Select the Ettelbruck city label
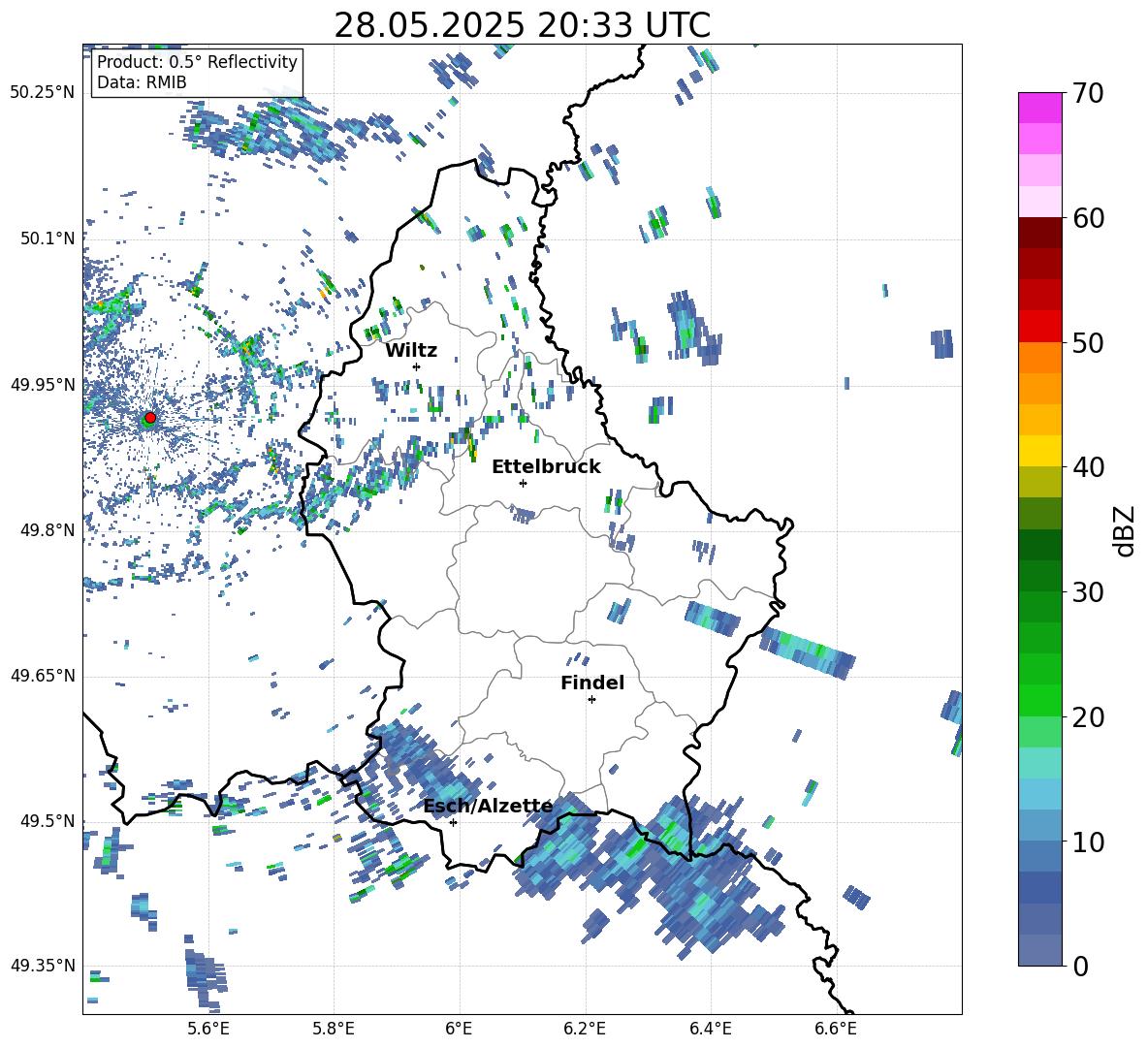The height and width of the screenshot is (1048, 1148). click(546, 467)
